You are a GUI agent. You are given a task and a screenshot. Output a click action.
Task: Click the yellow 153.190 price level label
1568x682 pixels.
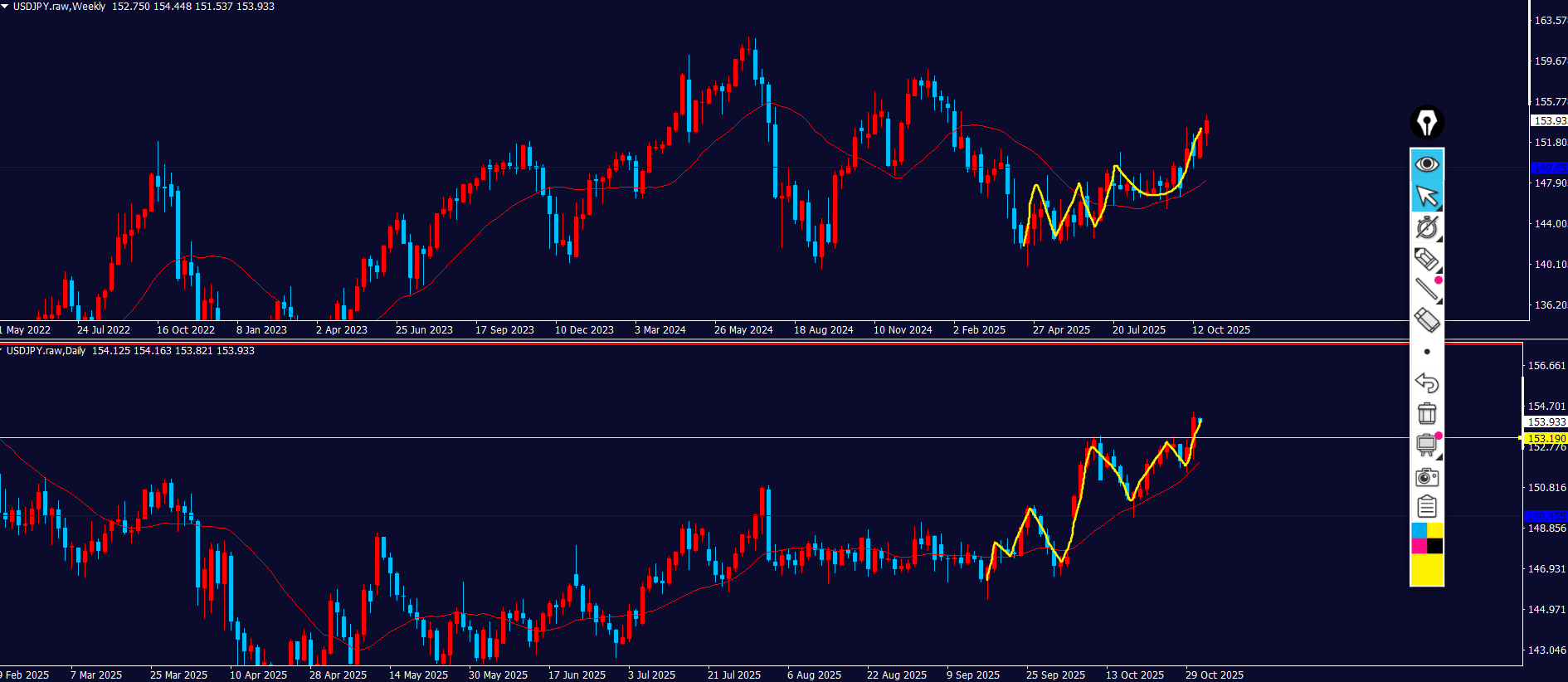tap(1546, 438)
